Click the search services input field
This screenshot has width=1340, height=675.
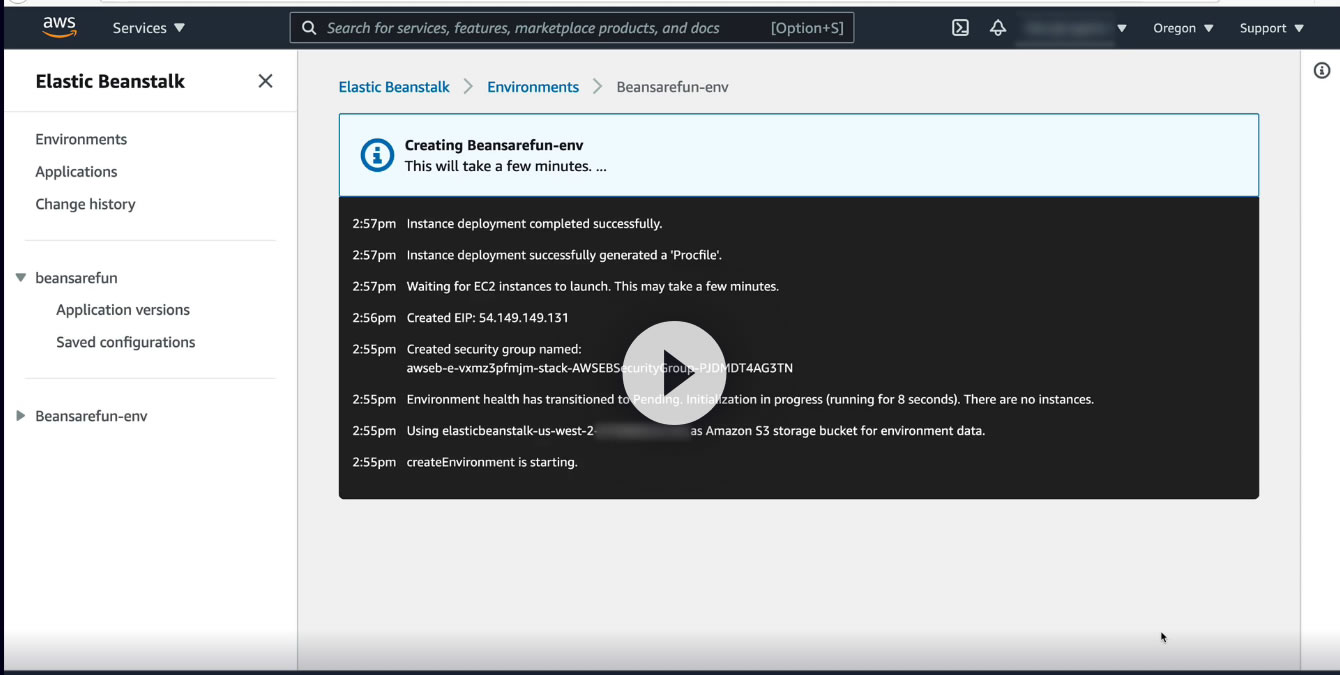click(x=572, y=28)
